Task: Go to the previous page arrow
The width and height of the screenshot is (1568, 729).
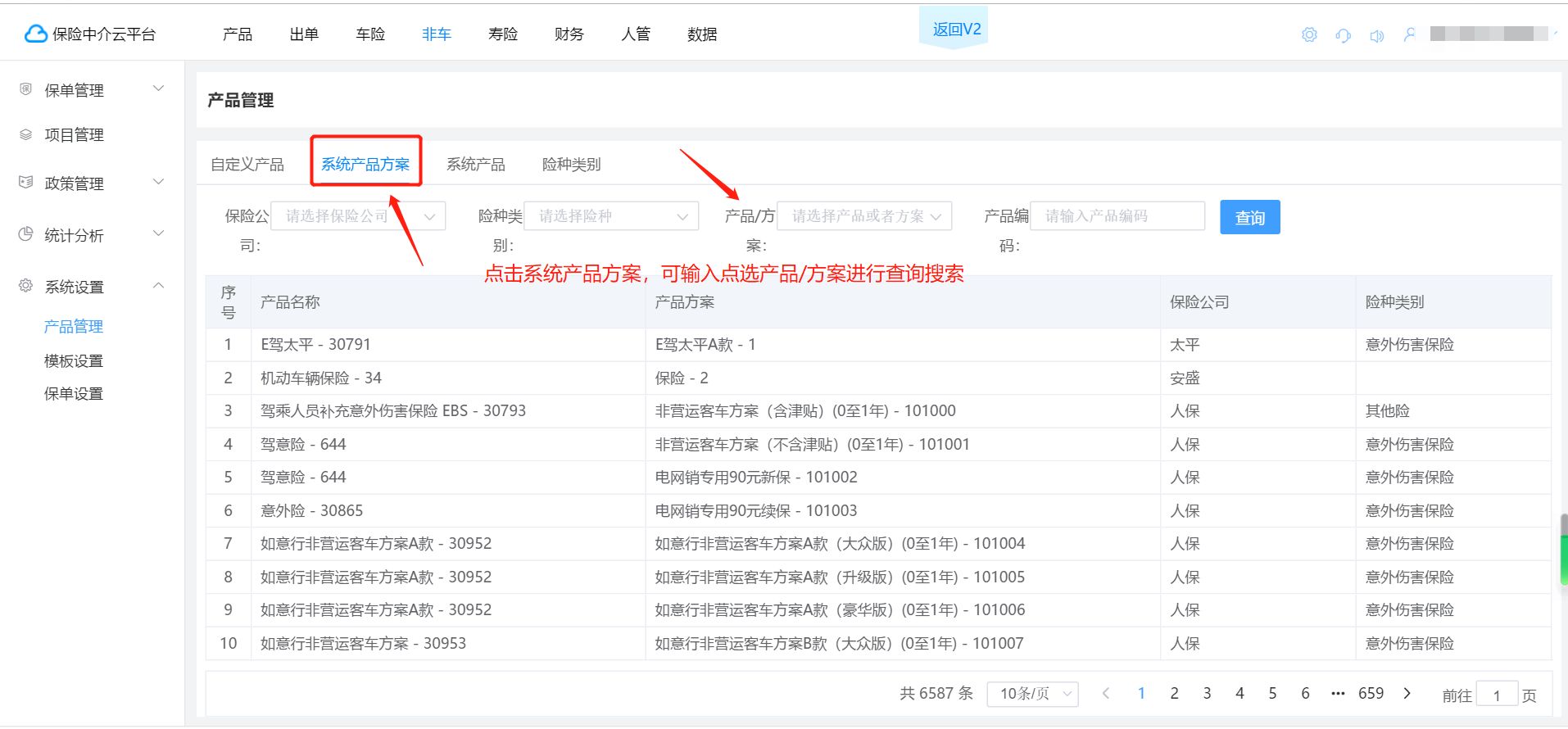Action: click(1106, 693)
